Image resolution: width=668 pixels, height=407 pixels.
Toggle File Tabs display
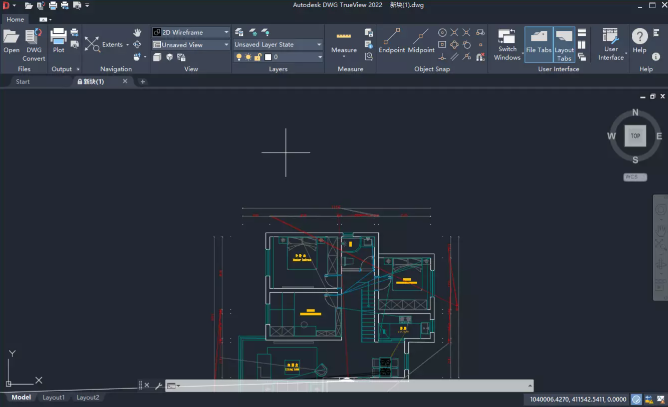pyautogui.click(x=538, y=44)
